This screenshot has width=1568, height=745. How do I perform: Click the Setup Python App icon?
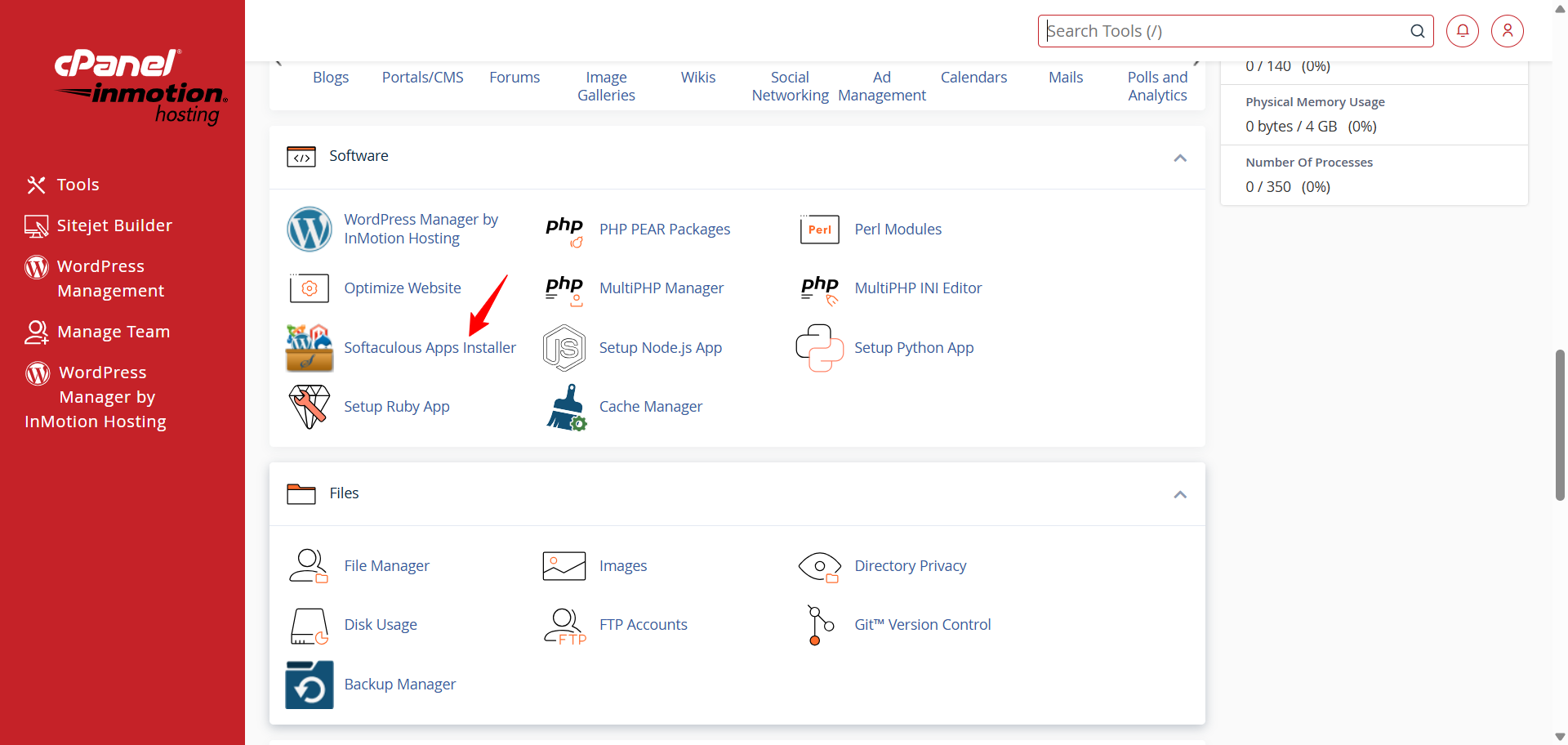coord(820,348)
